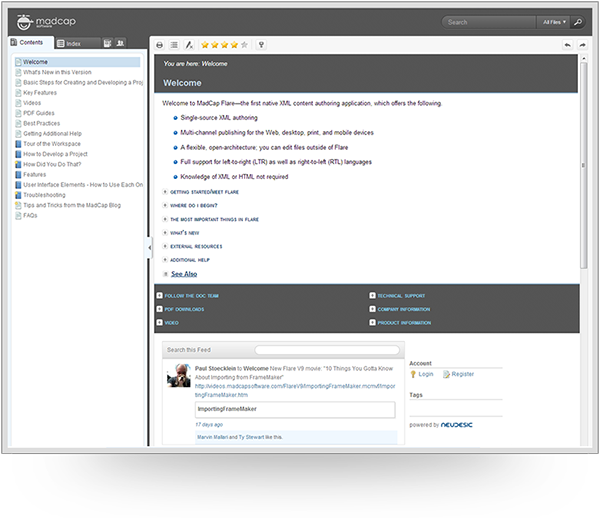Screen dimensions: 600x520
Task: Click the key icon in topic toolbar
Action: pos(261,45)
